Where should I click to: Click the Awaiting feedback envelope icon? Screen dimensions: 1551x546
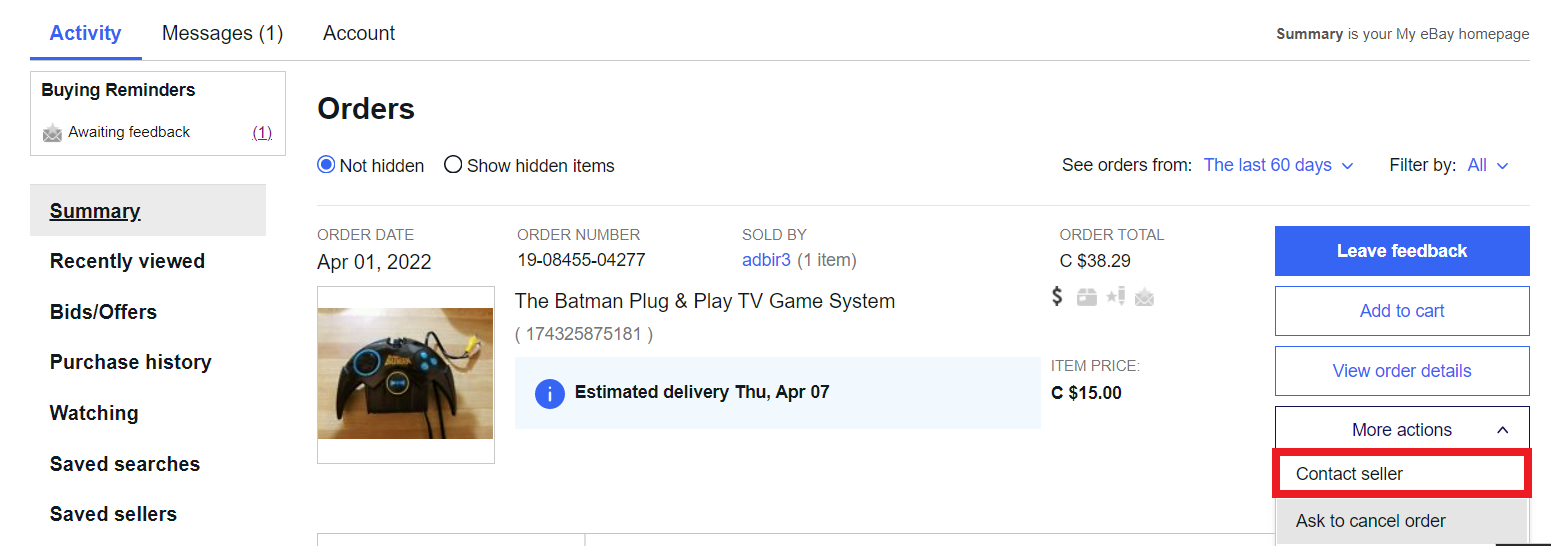tap(52, 133)
